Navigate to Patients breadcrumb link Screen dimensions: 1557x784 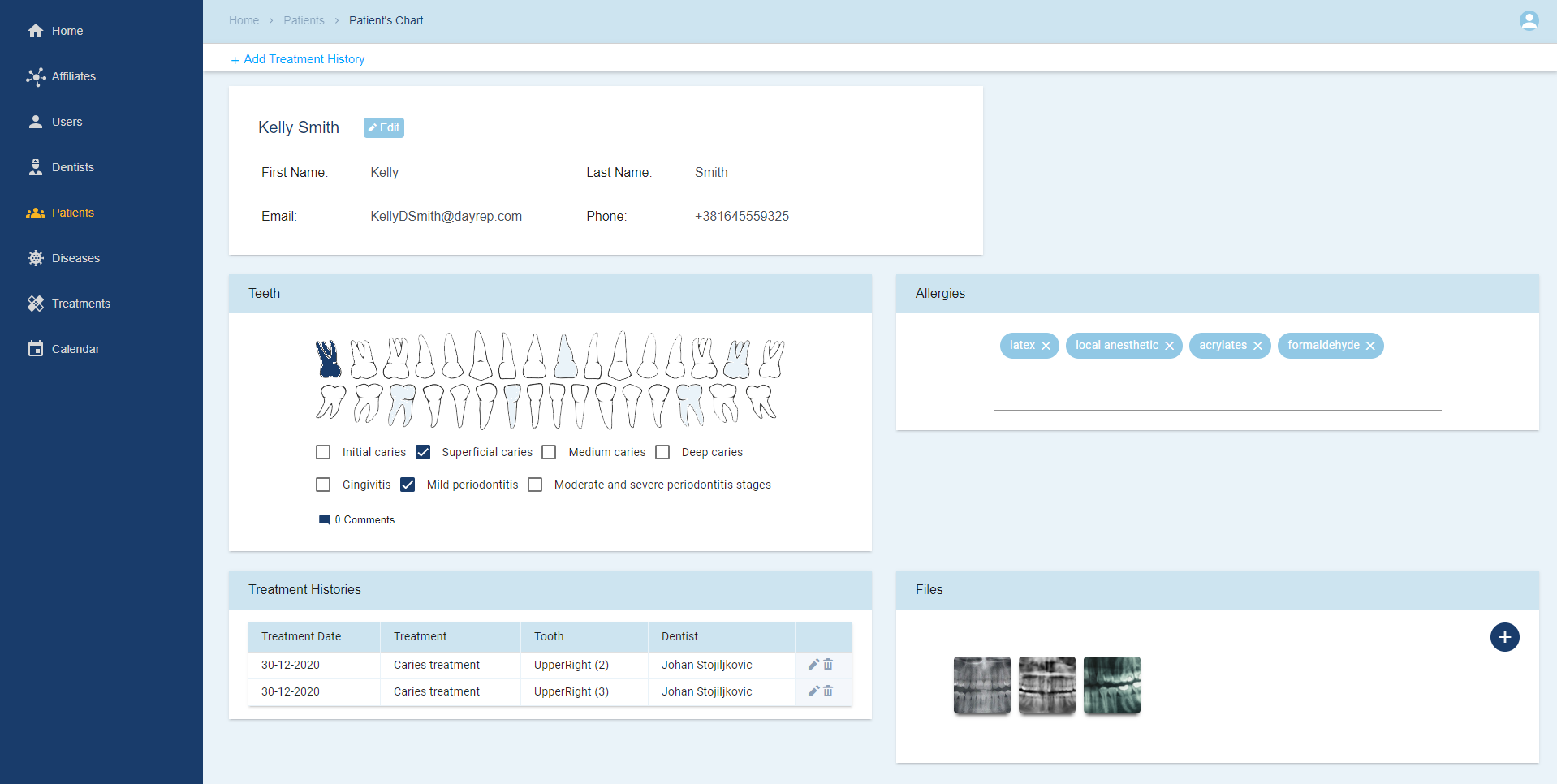click(304, 20)
